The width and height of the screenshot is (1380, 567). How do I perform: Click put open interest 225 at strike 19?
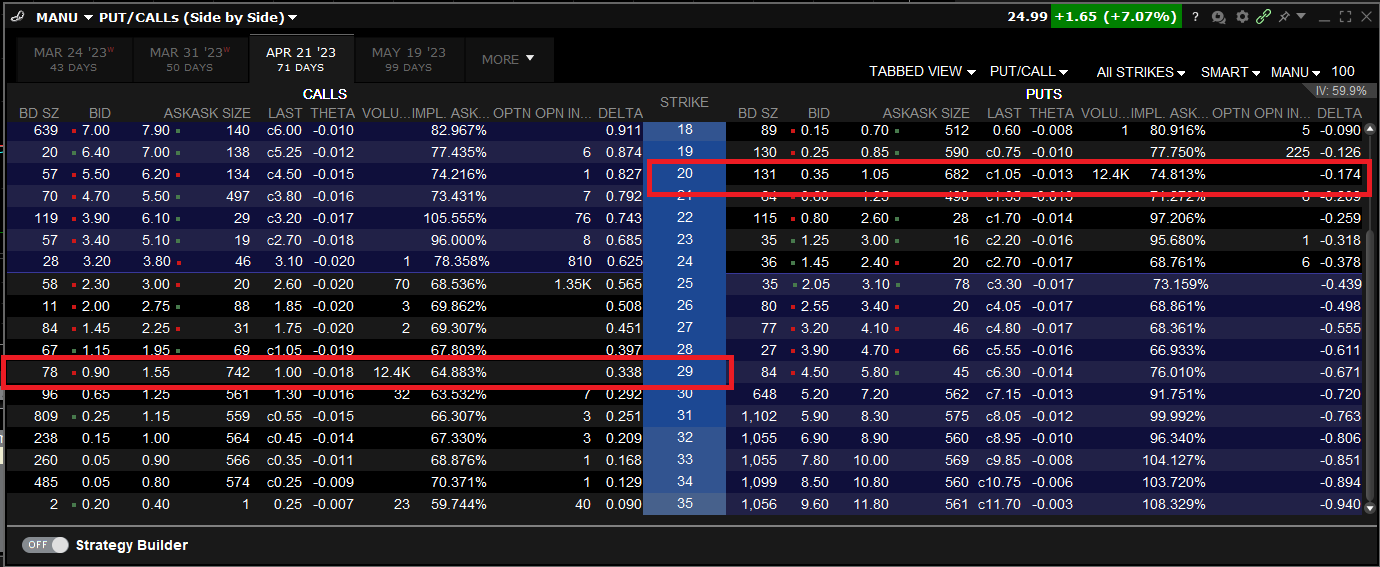[1298, 152]
